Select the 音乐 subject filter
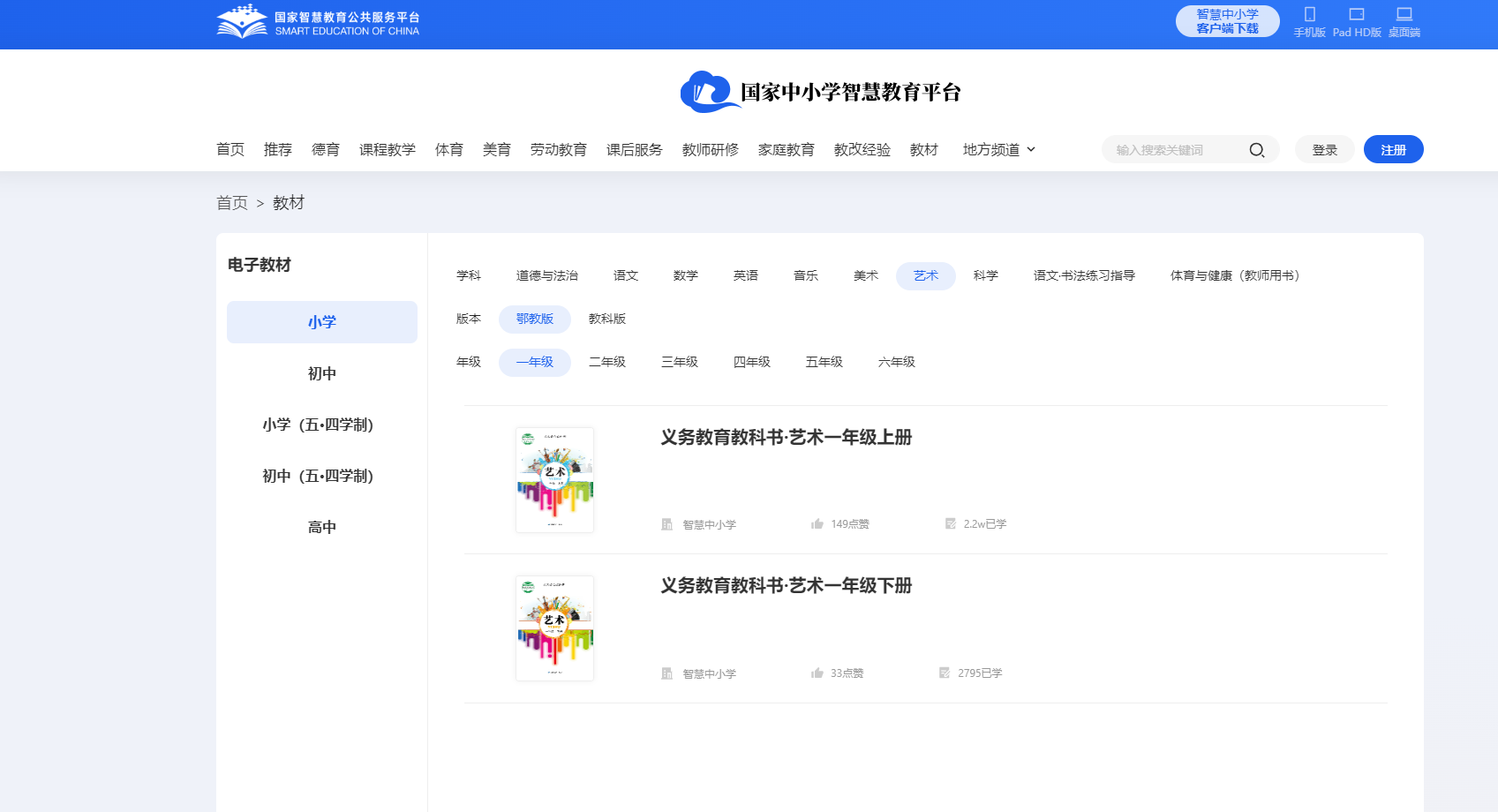Screen dimensions: 1498x812 point(805,274)
